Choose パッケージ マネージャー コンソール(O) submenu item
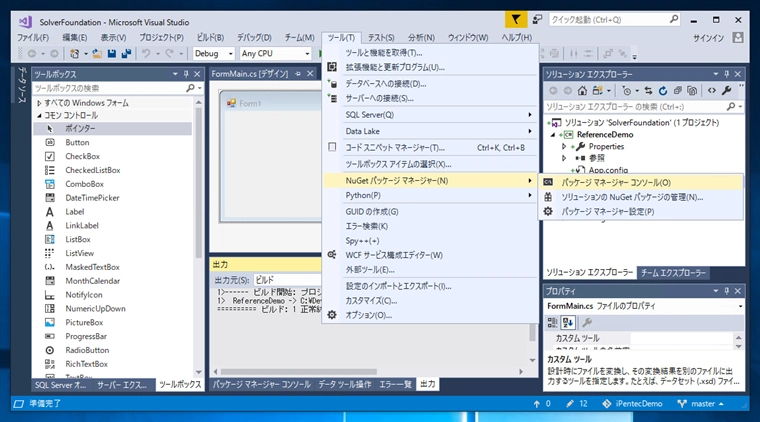The image size is (760, 422). point(640,183)
